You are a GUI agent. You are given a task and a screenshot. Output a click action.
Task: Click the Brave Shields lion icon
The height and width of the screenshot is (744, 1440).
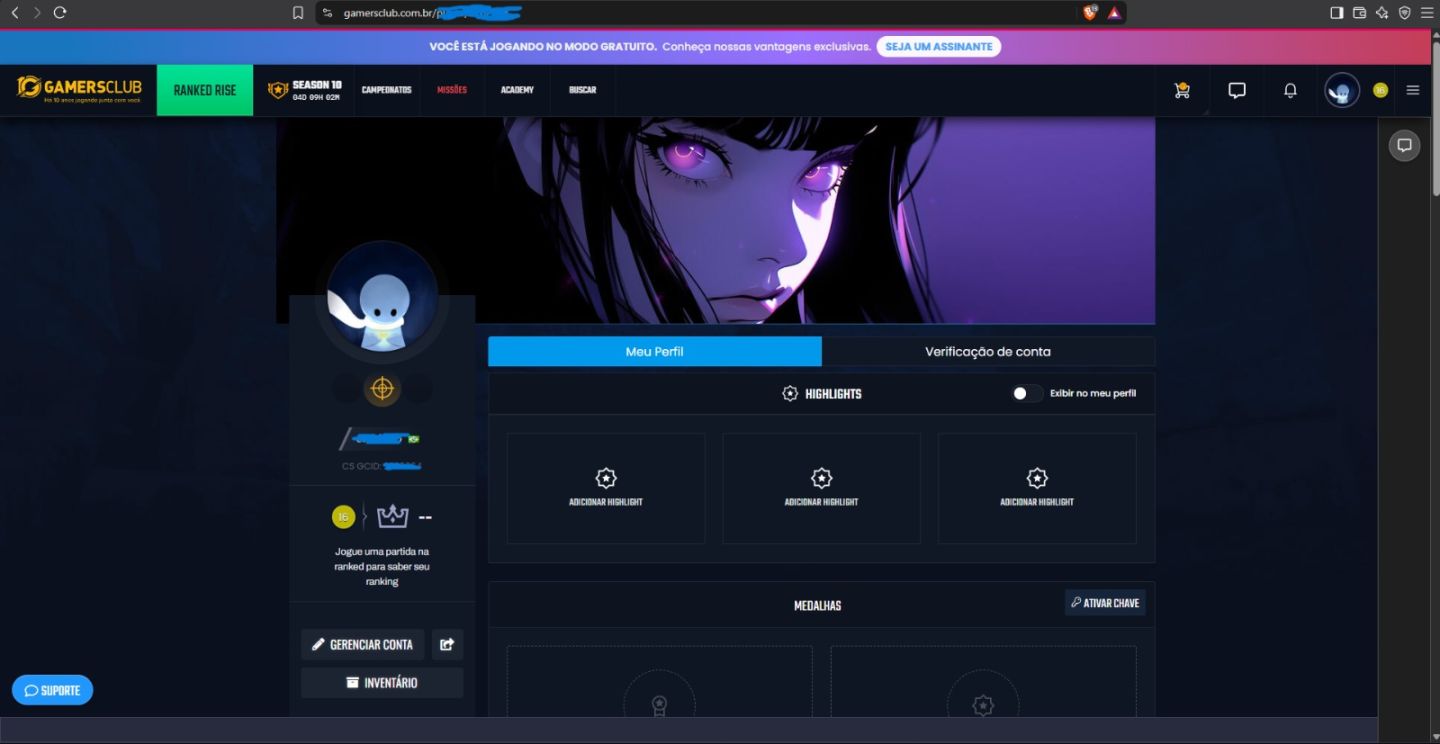pyautogui.click(x=1089, y=13)
